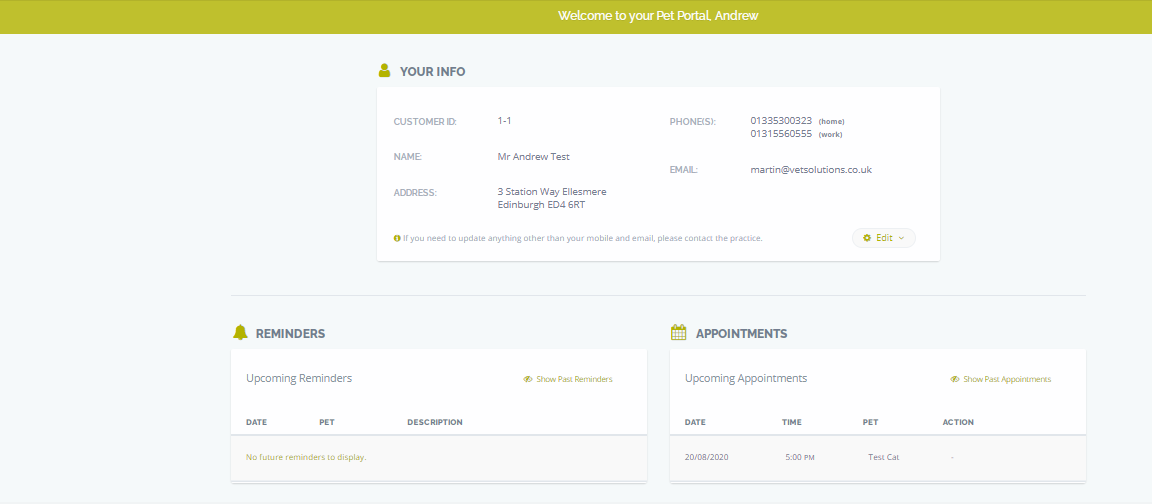
Task: Click the Pet column header in Reminders
Action: pyautogui.click(x=327, y=422)
